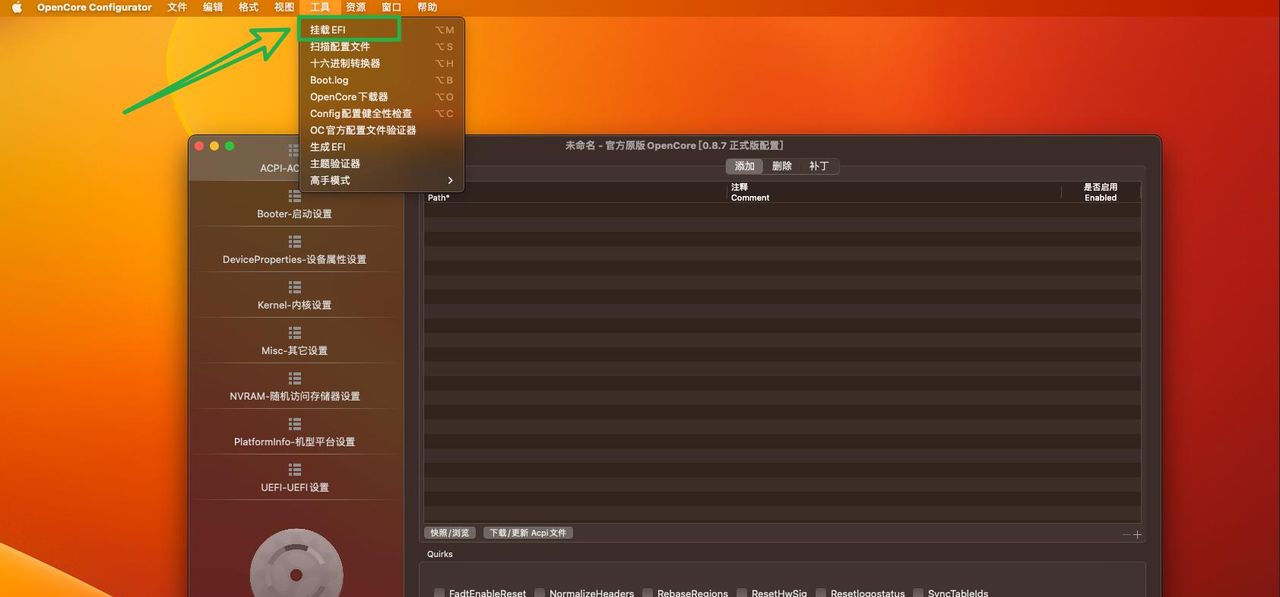The width and height of the screenshot is (1280, 597).
Task: Choose 生成 EFI menu item
Action: [x=381, y=147]
